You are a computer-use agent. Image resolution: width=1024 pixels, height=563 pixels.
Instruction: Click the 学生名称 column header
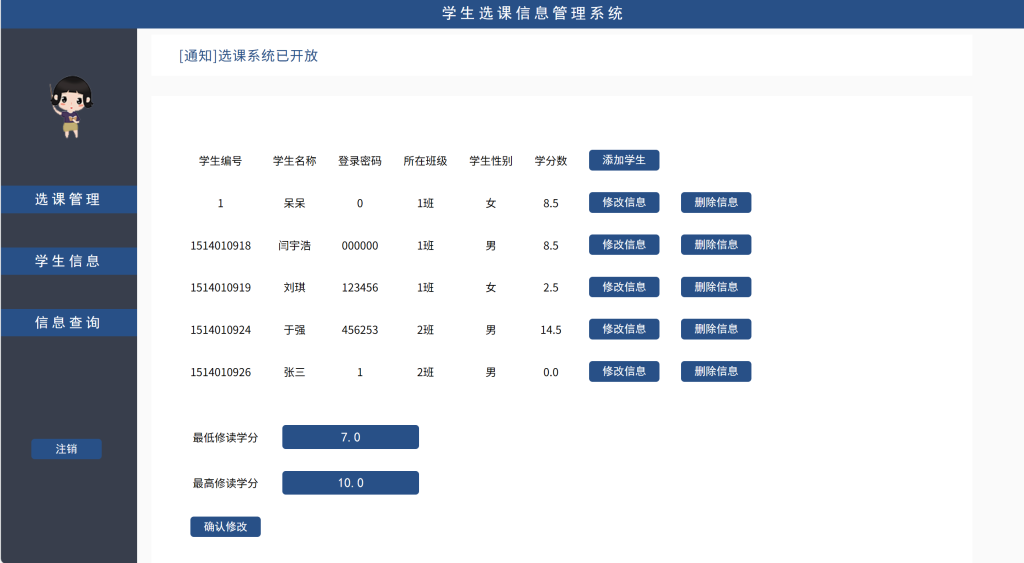pos(295,161)
